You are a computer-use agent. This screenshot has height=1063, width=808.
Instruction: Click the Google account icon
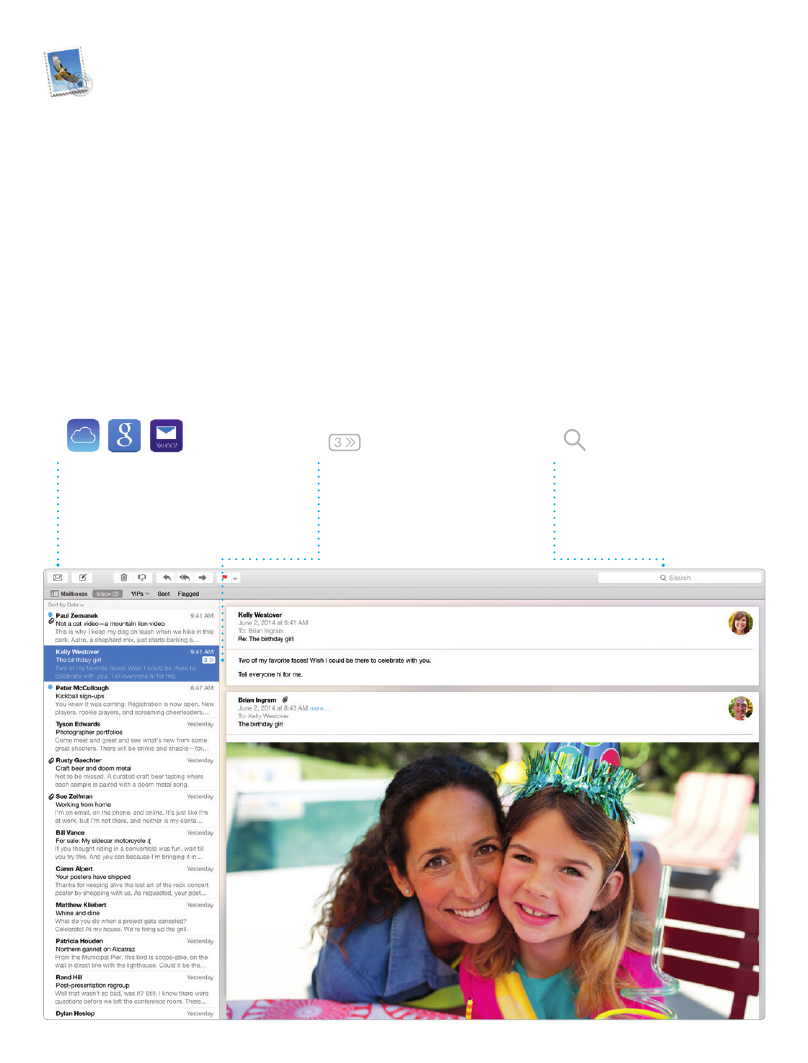pos(125,435)
